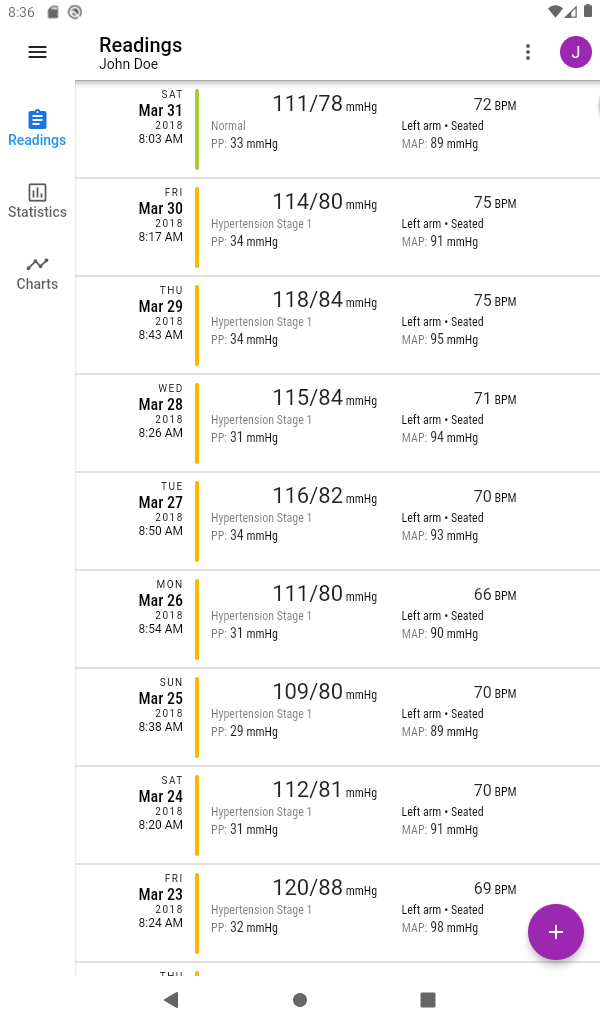Open the Mar 23 reading 120/88
The image size is (600, 1024).
point(338,913)
